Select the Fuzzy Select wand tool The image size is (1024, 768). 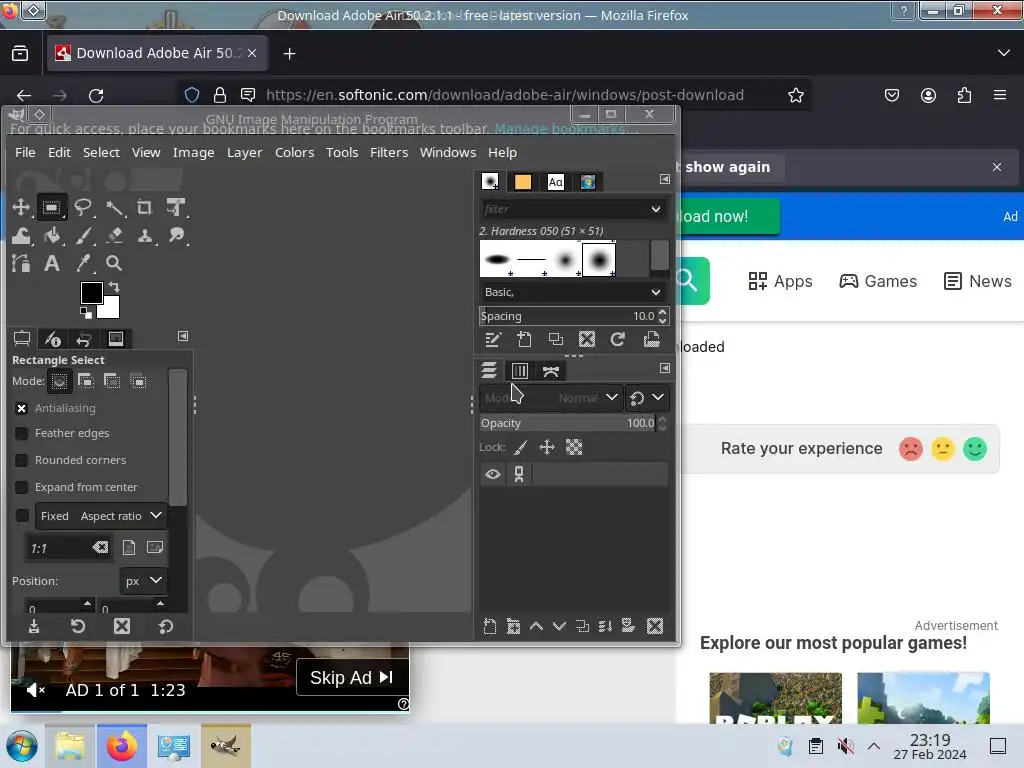(x=114, y=208)
